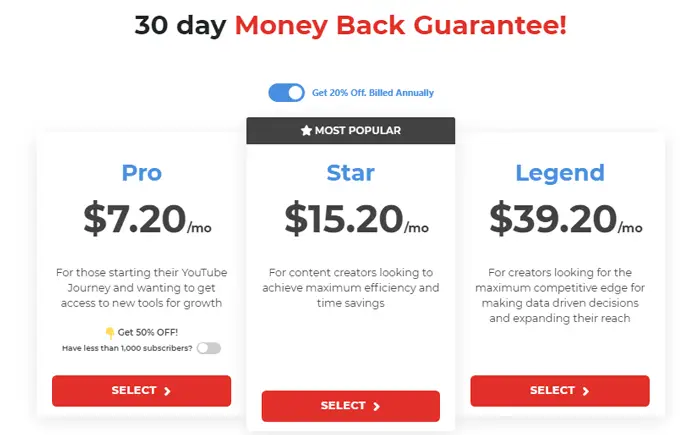Click the chevron arrow on Legend Select button

(x=586, y=391)
